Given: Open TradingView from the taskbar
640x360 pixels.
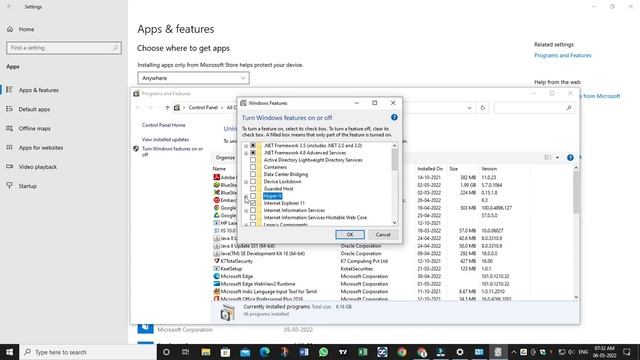Looking at the screenshot, I should pyautogui.click(x=343, y=352).
